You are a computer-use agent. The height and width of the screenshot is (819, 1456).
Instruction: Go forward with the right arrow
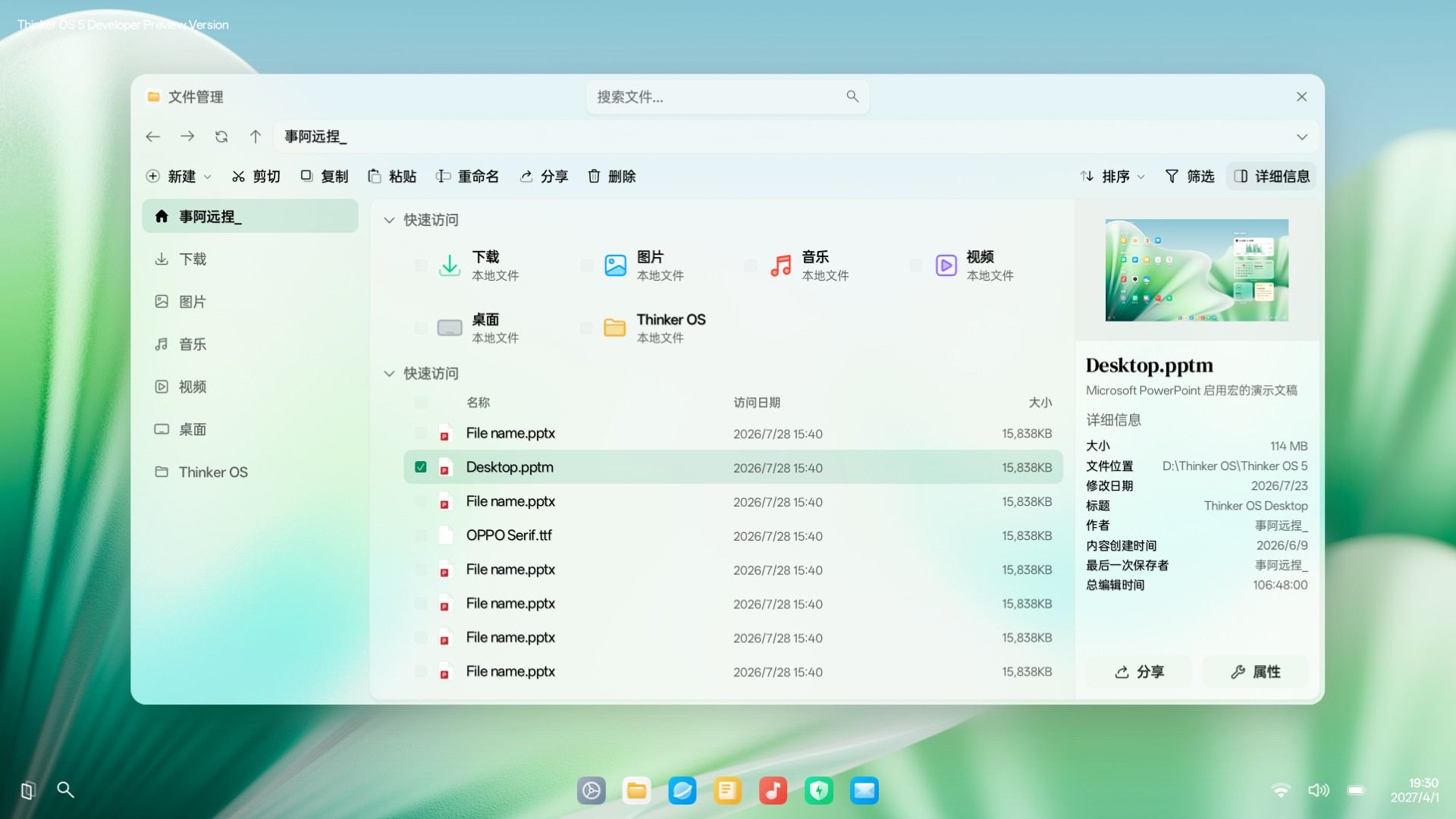187,136
